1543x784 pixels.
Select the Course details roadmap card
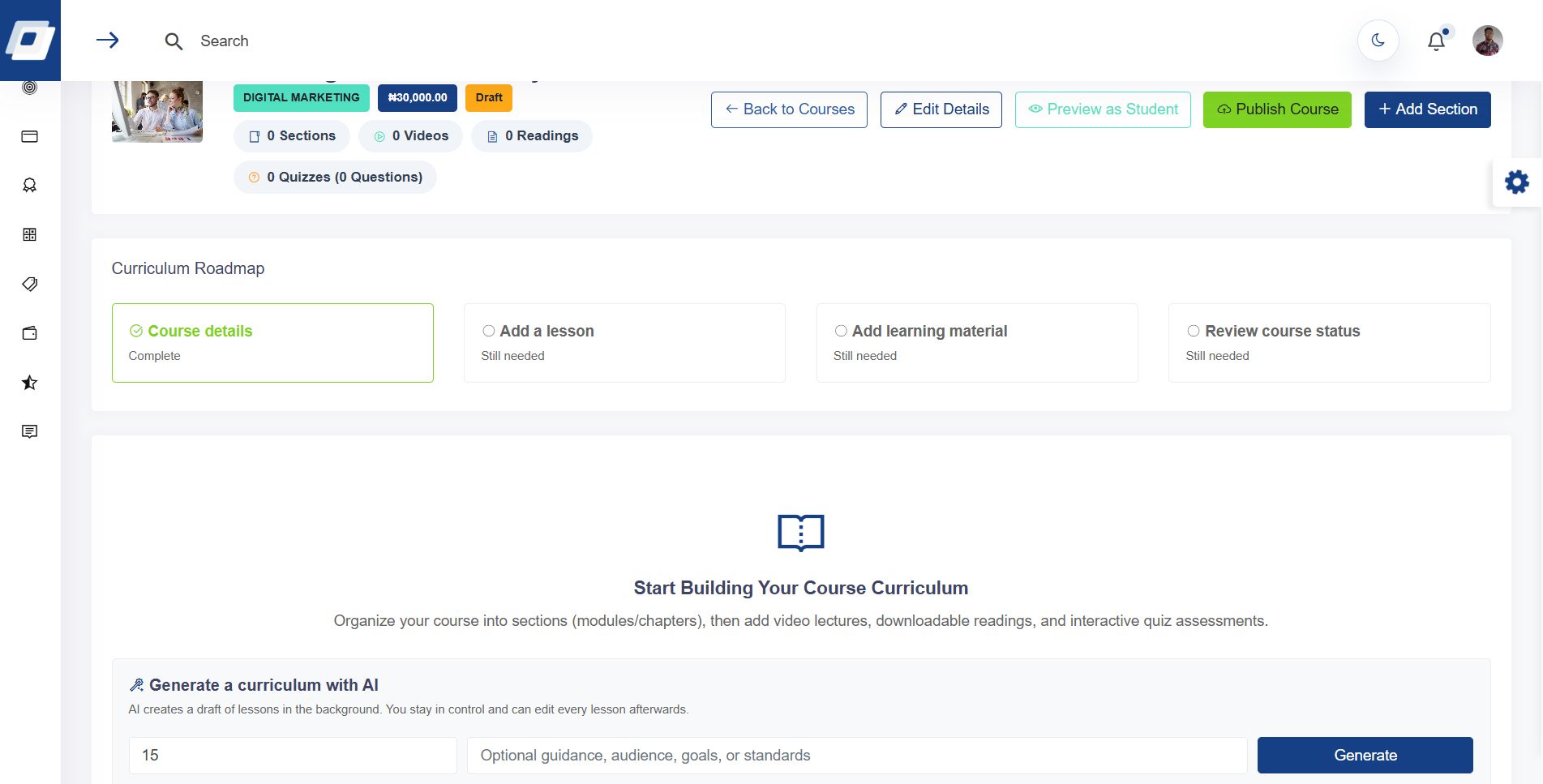pos(272,343)
